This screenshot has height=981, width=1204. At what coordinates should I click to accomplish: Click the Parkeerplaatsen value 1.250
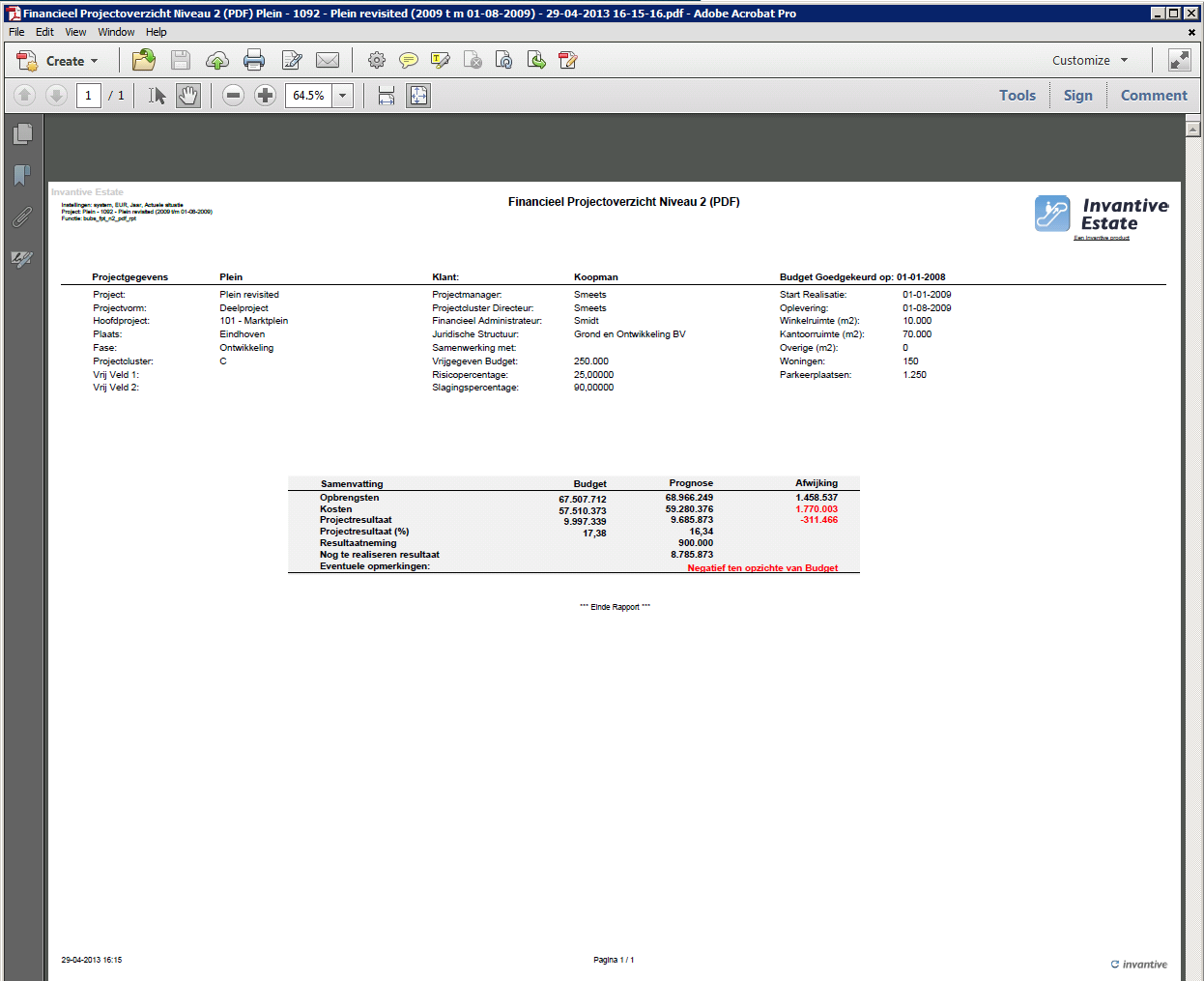(914, 375)
